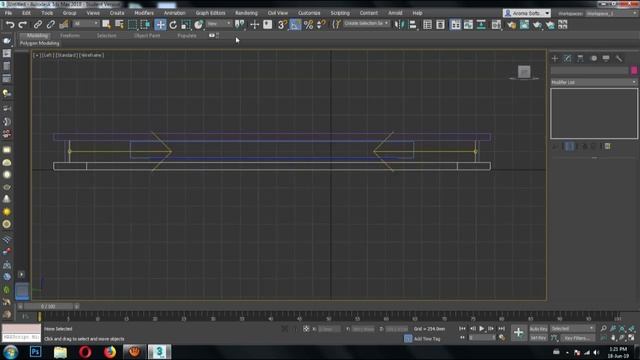Expand the Polygon Modeling panel
640x360 pixels.
tap(40, 43)
